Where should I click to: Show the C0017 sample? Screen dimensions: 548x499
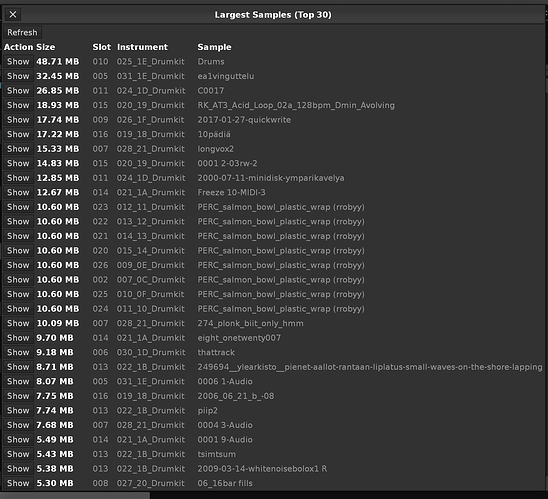(19, 91)
